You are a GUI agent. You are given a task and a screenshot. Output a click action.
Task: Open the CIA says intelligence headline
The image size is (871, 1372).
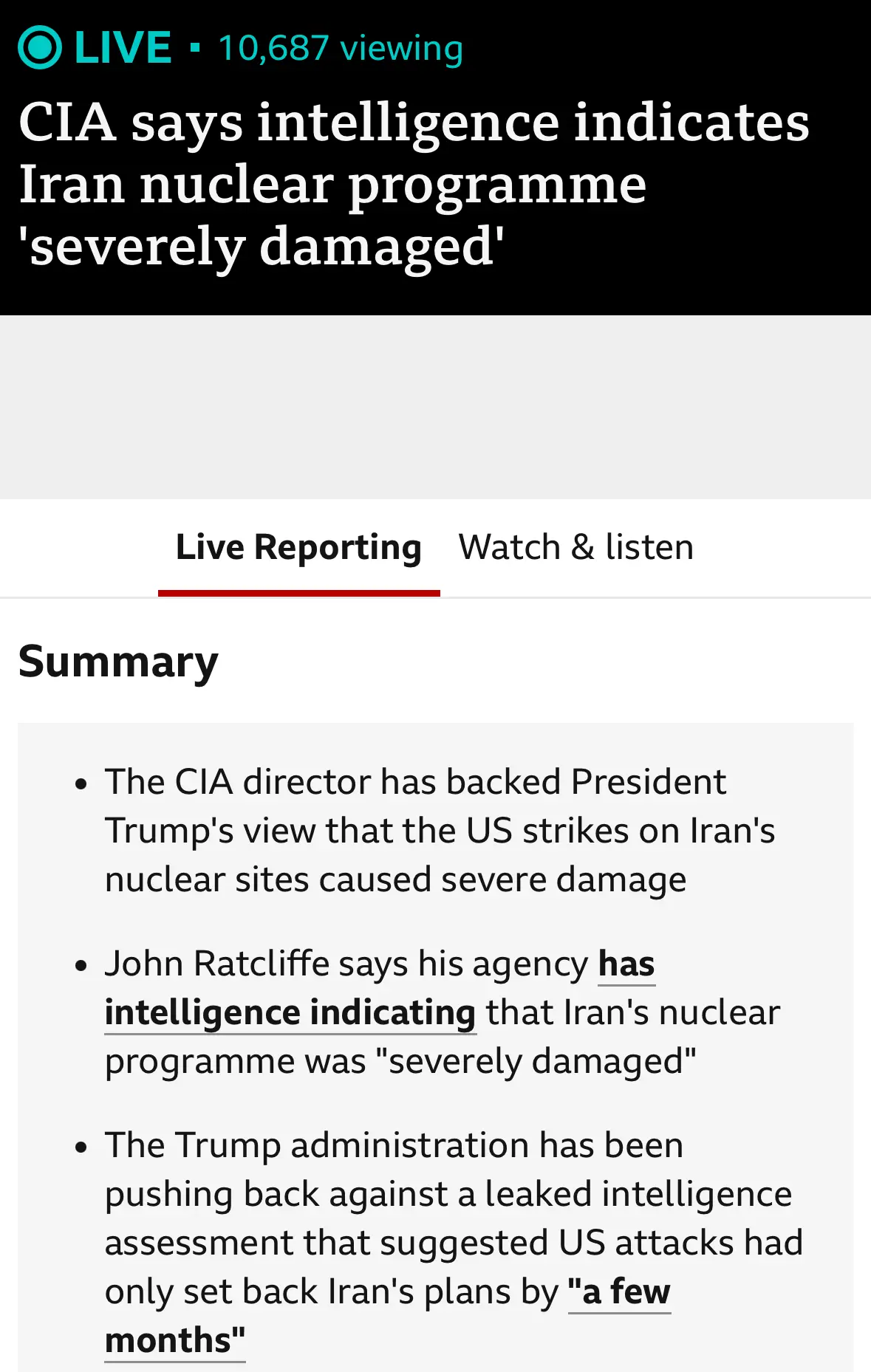pos(414,184)
